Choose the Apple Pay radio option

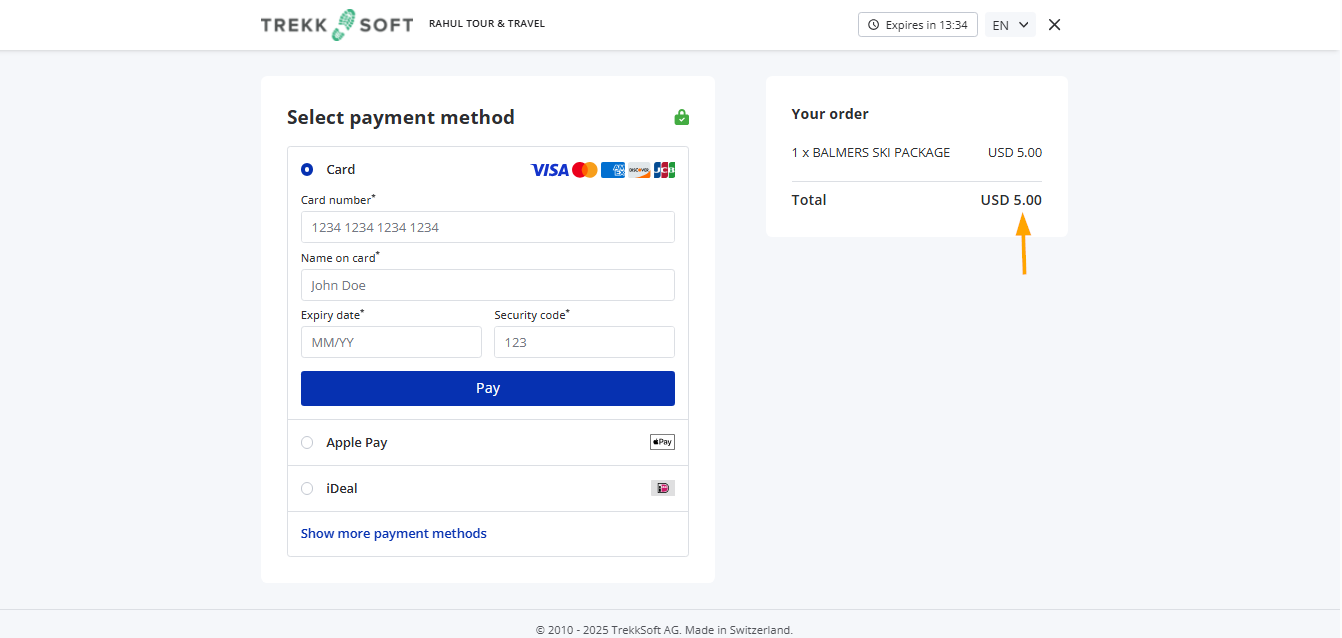coord(307,442)
